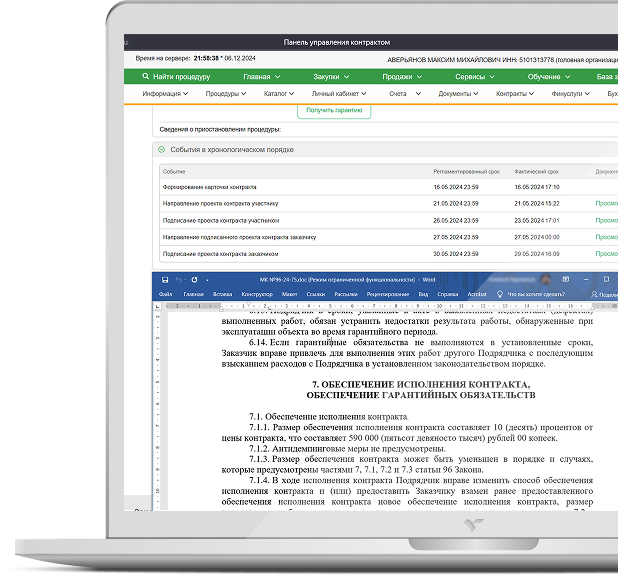
Task: Click the magnifier icon beside Найти процедуру
Action: [147, 76]
